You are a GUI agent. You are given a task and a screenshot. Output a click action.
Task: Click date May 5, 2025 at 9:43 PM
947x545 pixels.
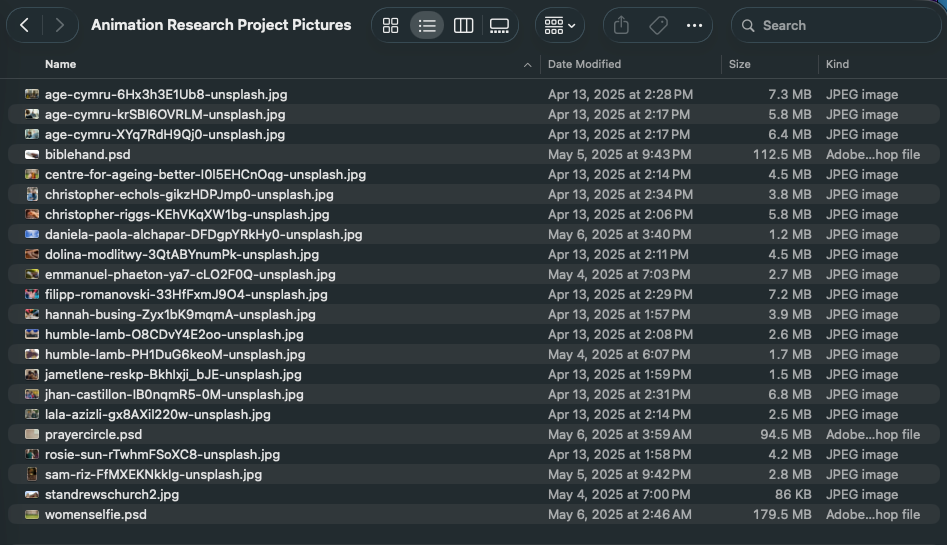(620, 154)
